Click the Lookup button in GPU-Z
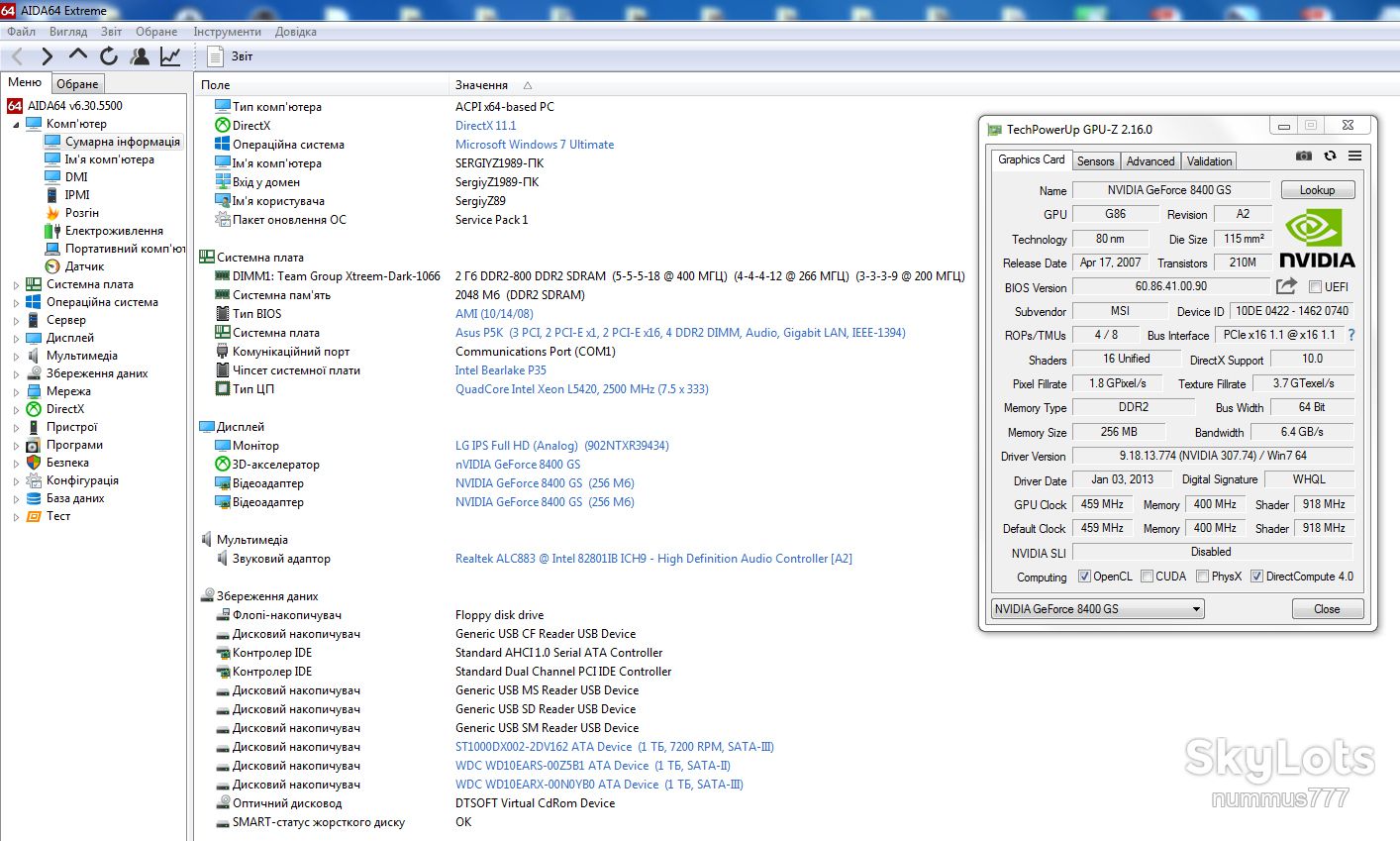 point(1317,190)
